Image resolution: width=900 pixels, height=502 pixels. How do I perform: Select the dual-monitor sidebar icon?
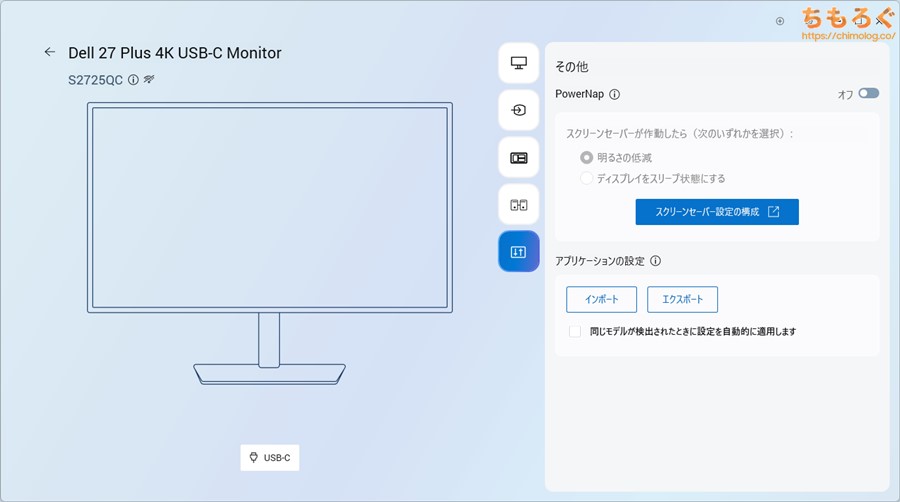518,204
